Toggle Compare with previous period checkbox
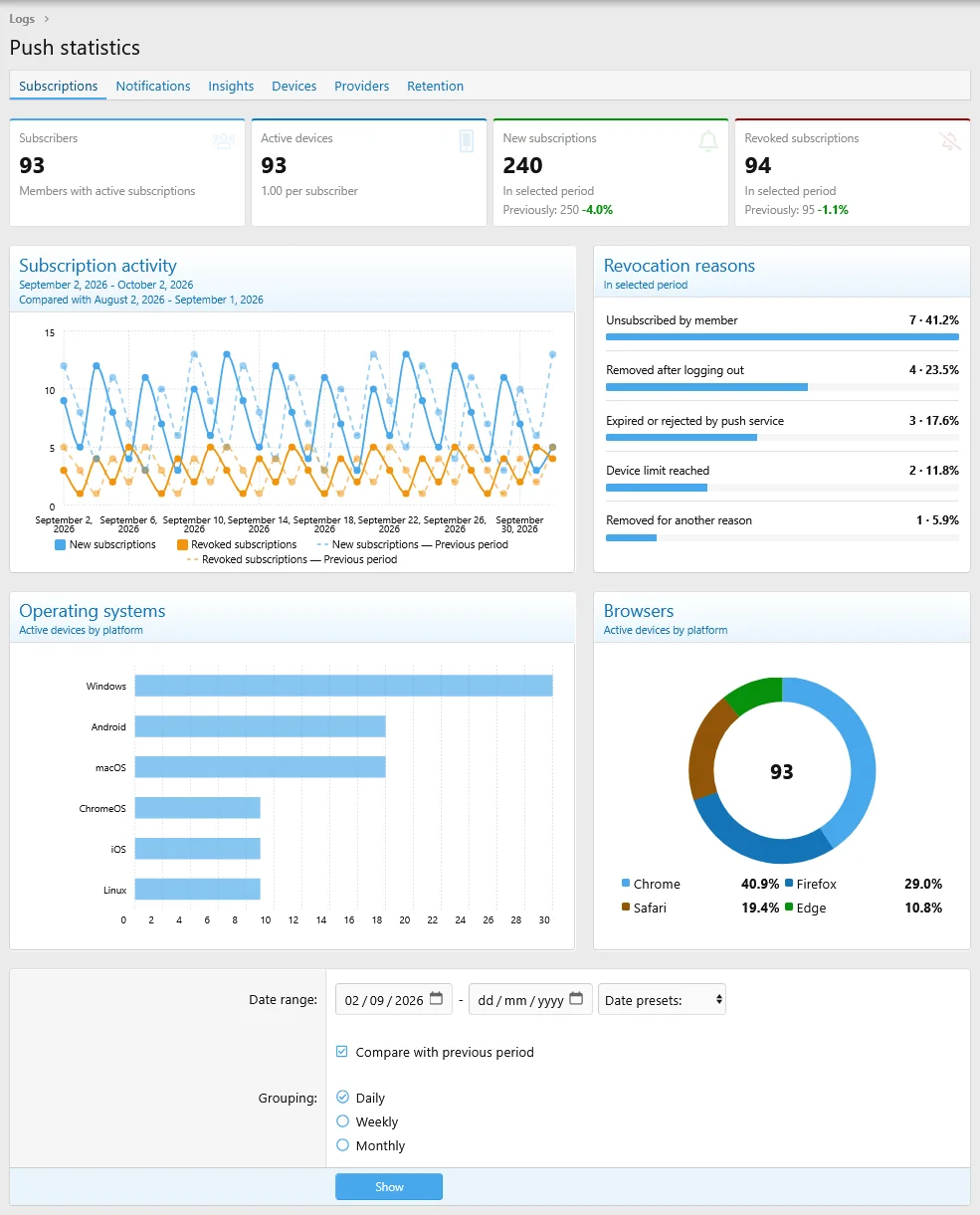The width and height of the screenshot is (980, 1215). (x=342, y=1052)
